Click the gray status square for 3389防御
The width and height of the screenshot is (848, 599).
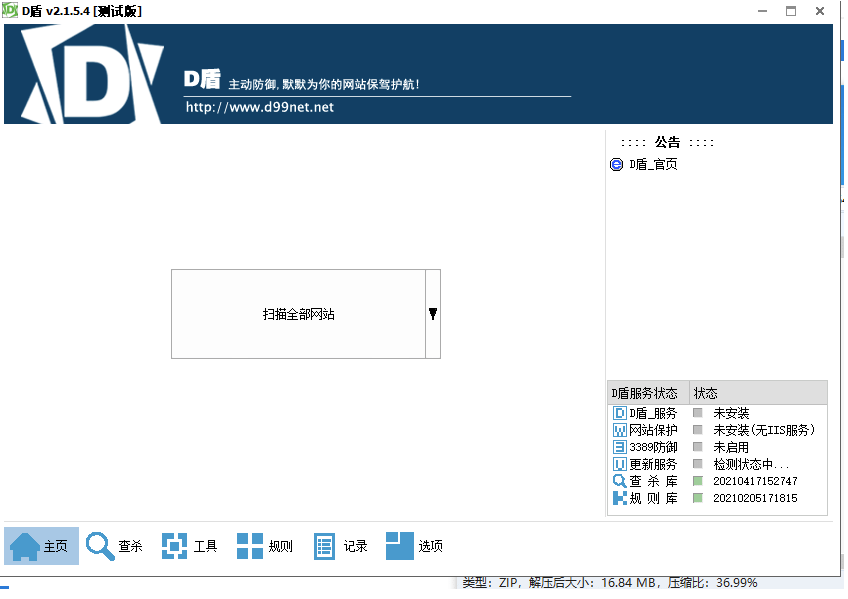click(699, 448)
